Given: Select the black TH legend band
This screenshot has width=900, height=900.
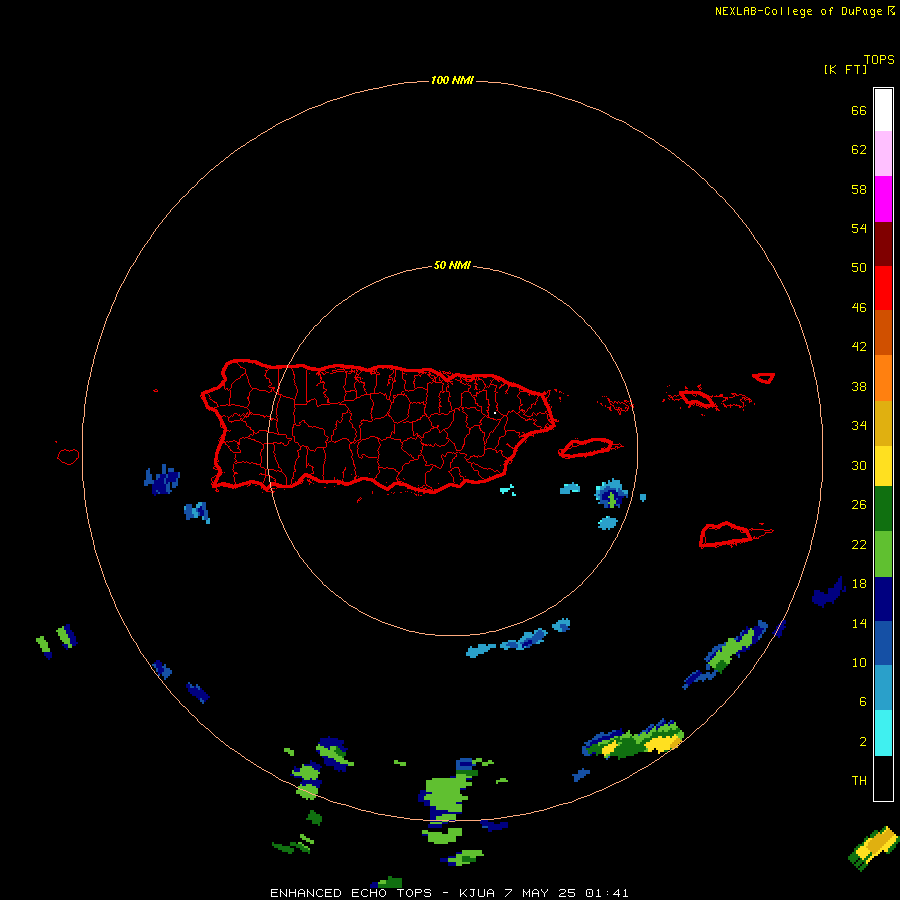Looking at the screenshot, I should pos(883,778).
